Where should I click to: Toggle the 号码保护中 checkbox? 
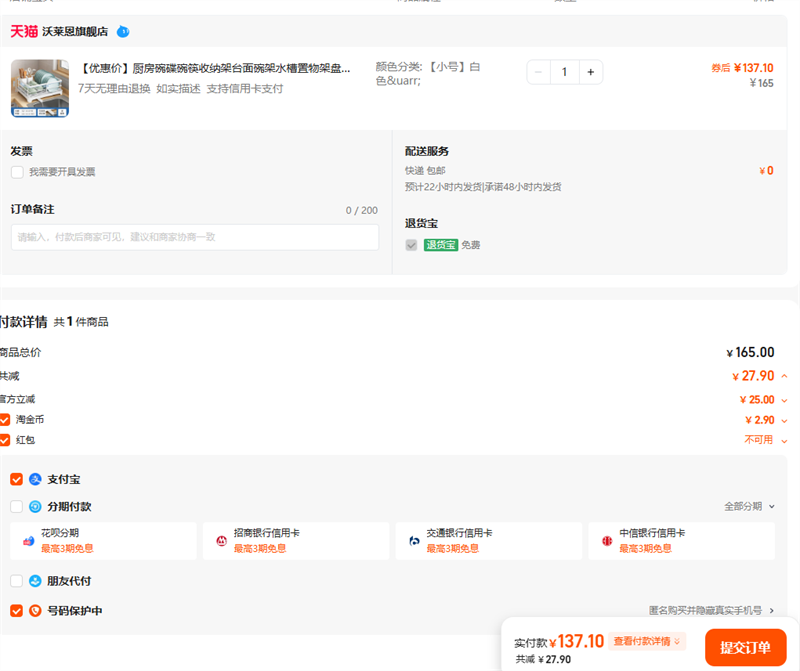tap(17, 611)
